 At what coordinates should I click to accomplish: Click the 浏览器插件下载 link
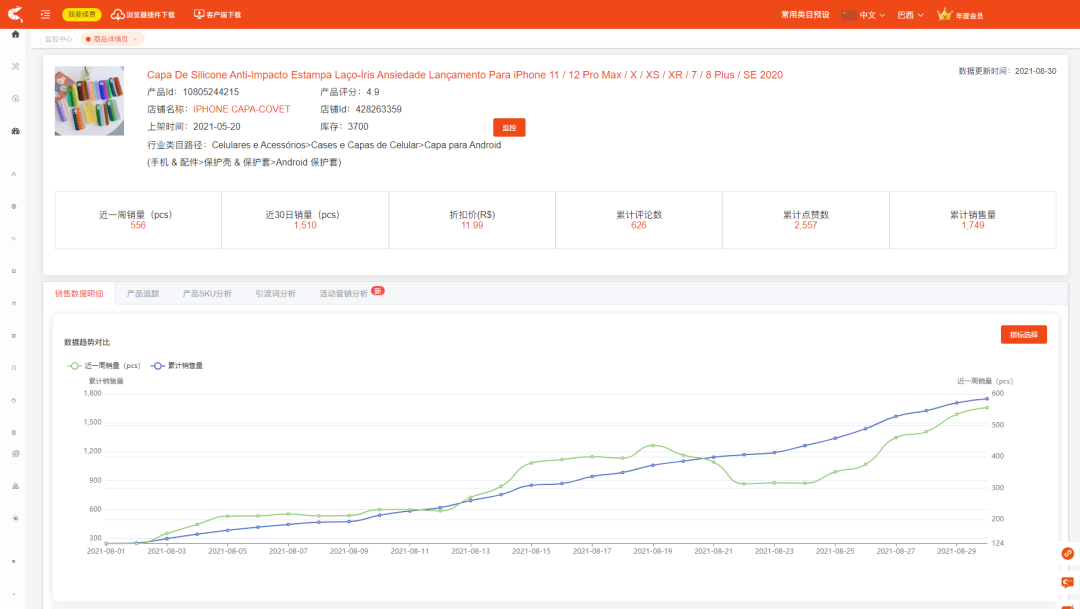pos(150,14)
